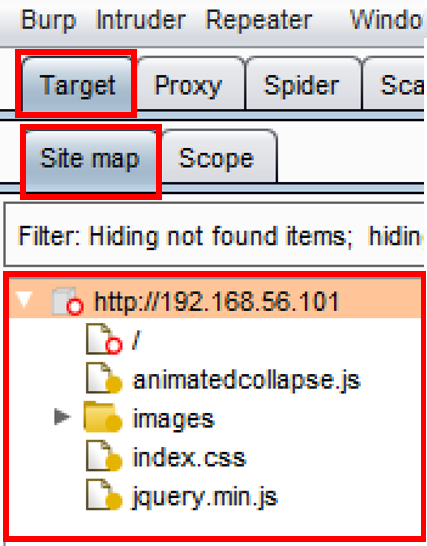This screenshot has width=427, height=546.
Task: Click the Filter bar to edit filters
Action: click(x=214, y=235)
